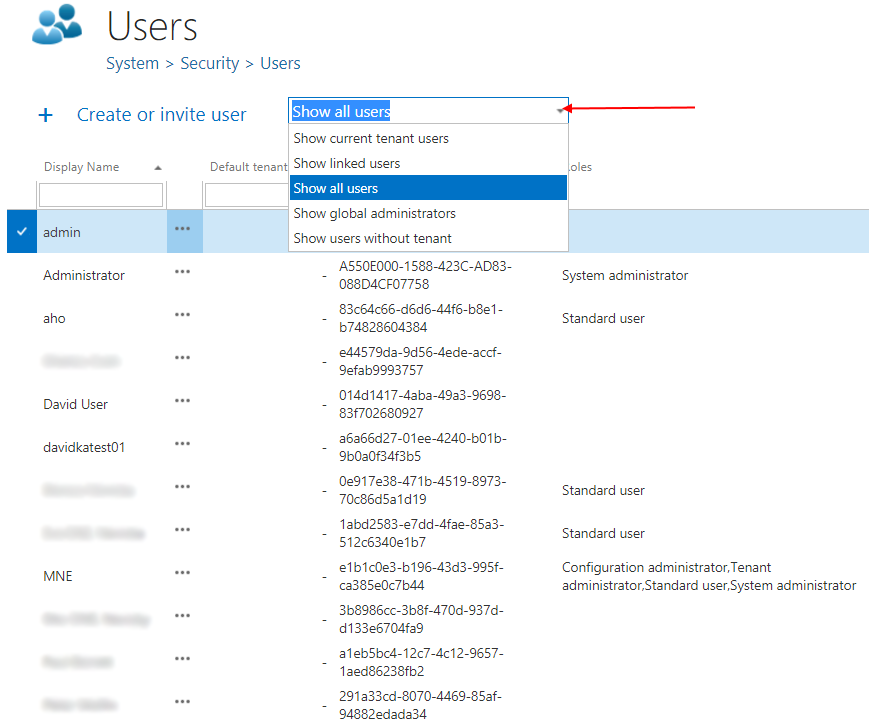Select the Administrator user row
This screenshot has height=726, width=869.
click(x=84, y=275)
